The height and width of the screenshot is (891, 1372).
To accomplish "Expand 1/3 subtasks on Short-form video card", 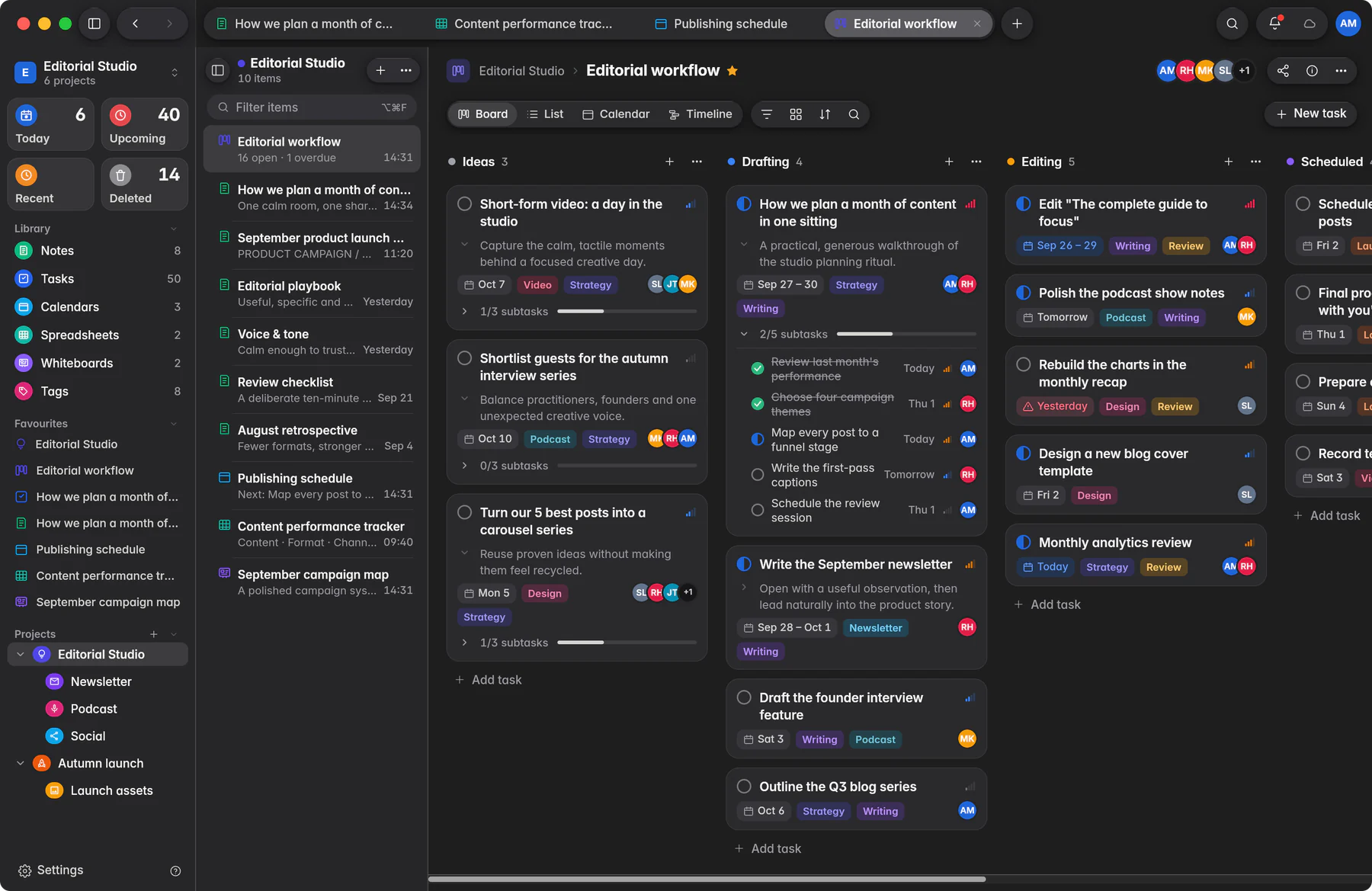I will [x=464, y=312].
